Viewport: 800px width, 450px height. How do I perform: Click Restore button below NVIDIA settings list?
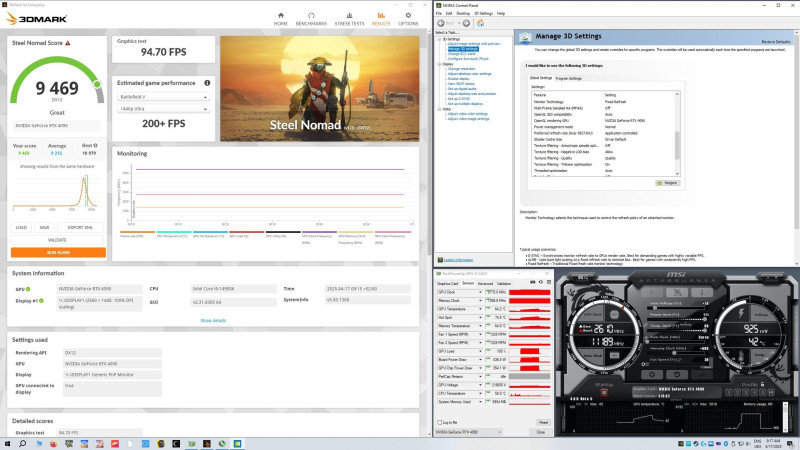click(x=667, y=183)
